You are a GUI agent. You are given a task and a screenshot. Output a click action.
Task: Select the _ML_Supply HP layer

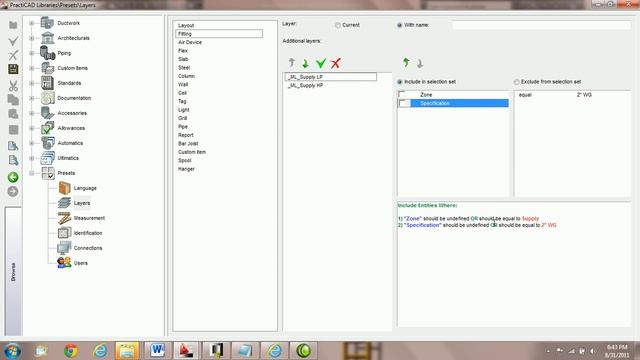coord(305,85)
